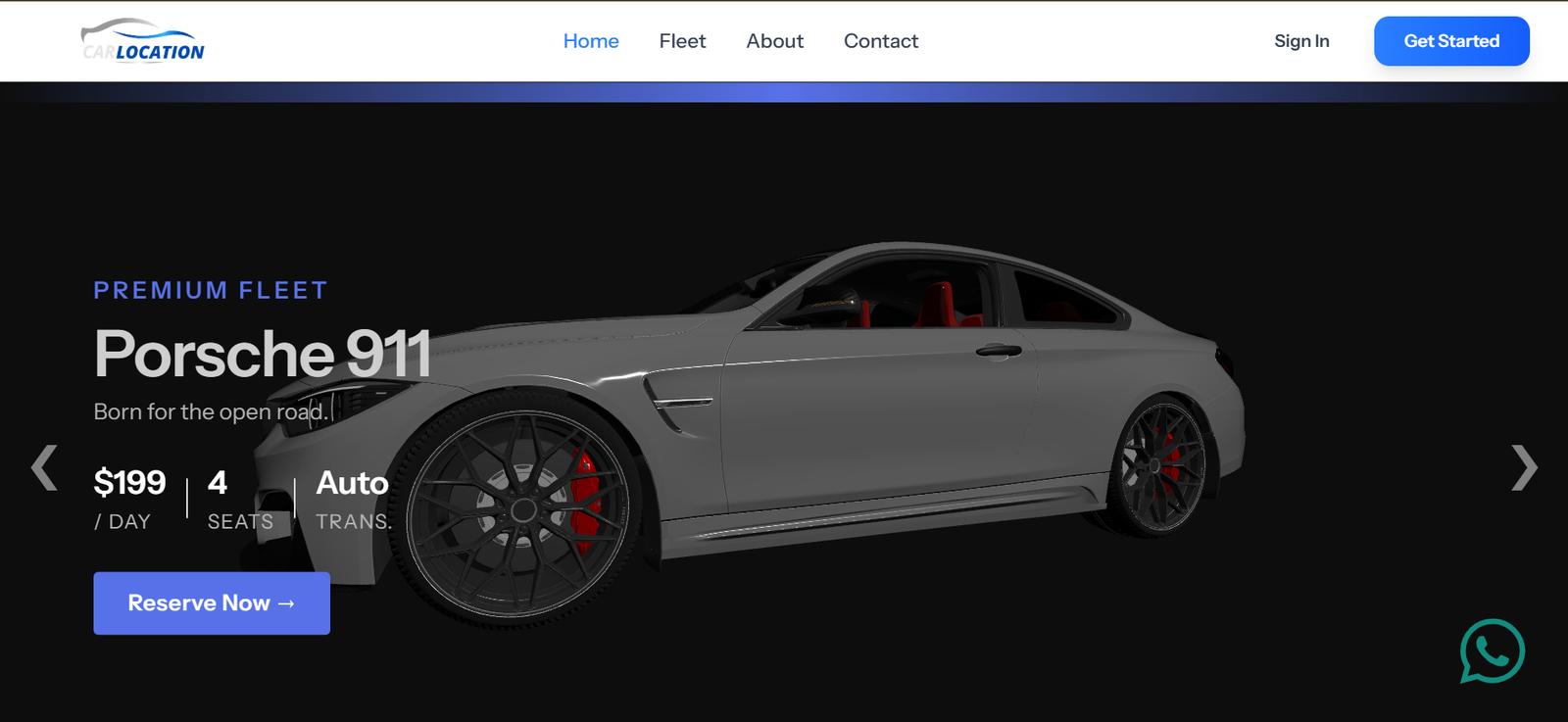Click the Car Location logo

point(143,41)
